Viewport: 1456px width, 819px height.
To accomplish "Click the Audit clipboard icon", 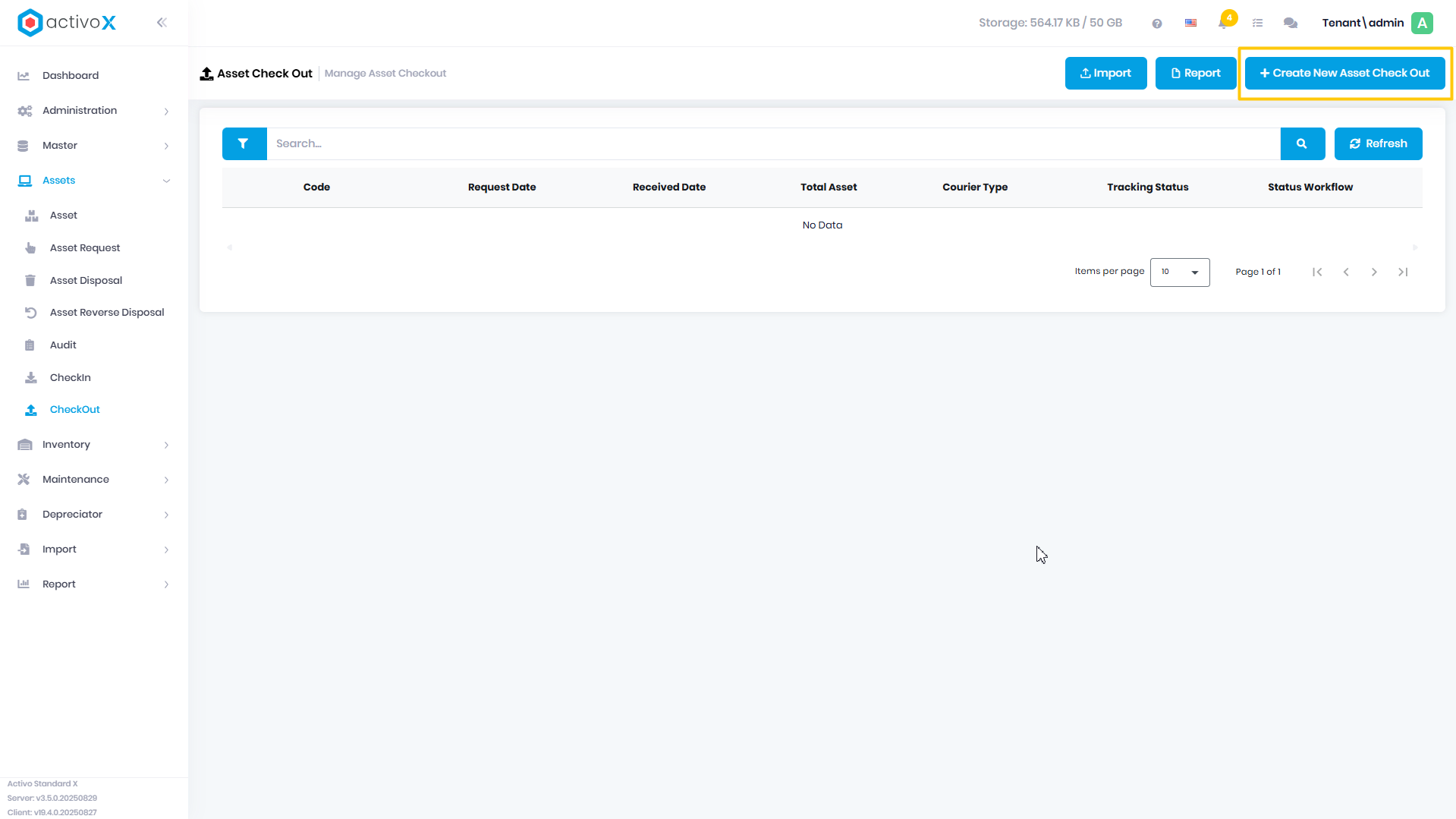I will click(30, 345).
